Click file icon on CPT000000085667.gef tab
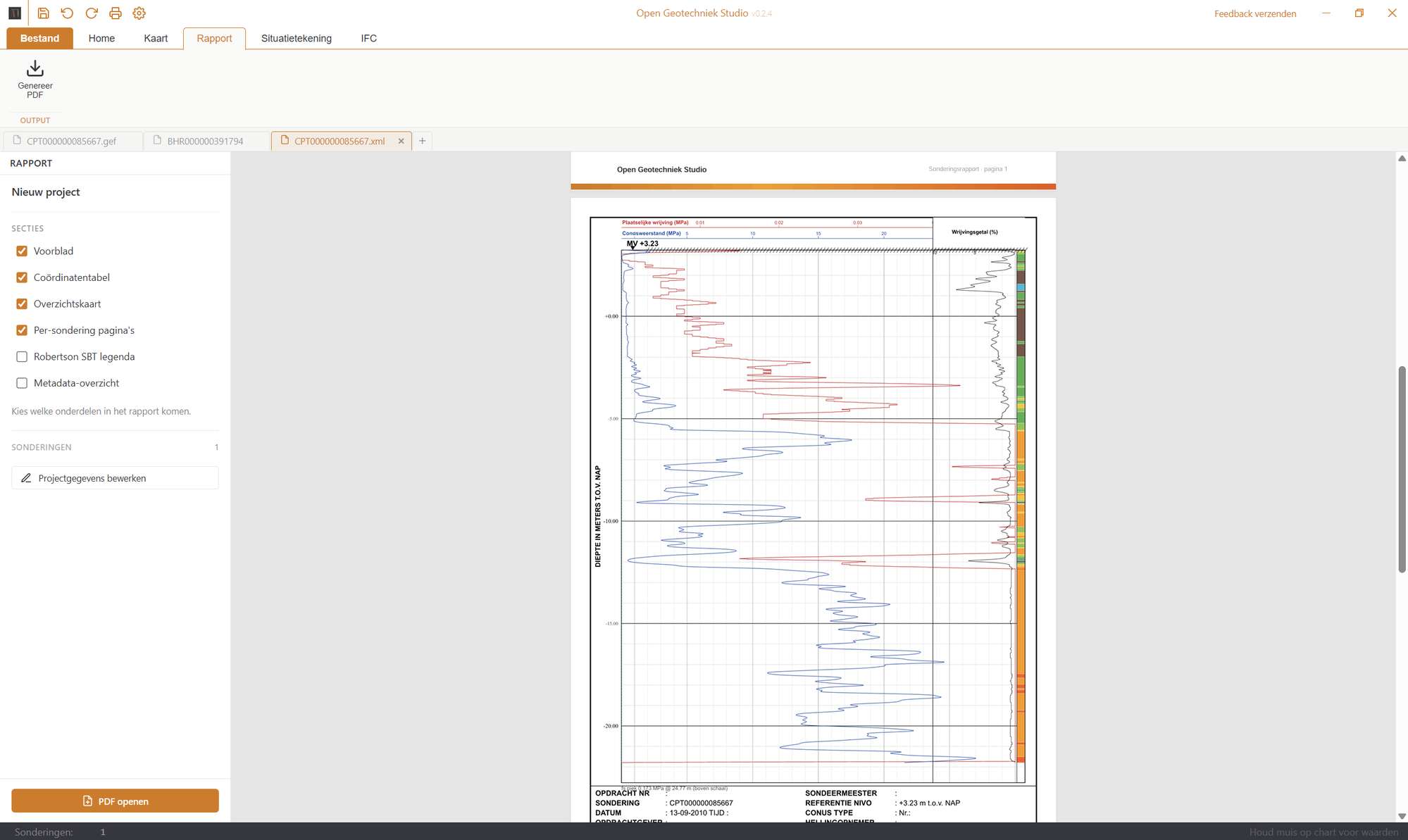Screen dimensions: 1408x840 click(x=17, y=140)
